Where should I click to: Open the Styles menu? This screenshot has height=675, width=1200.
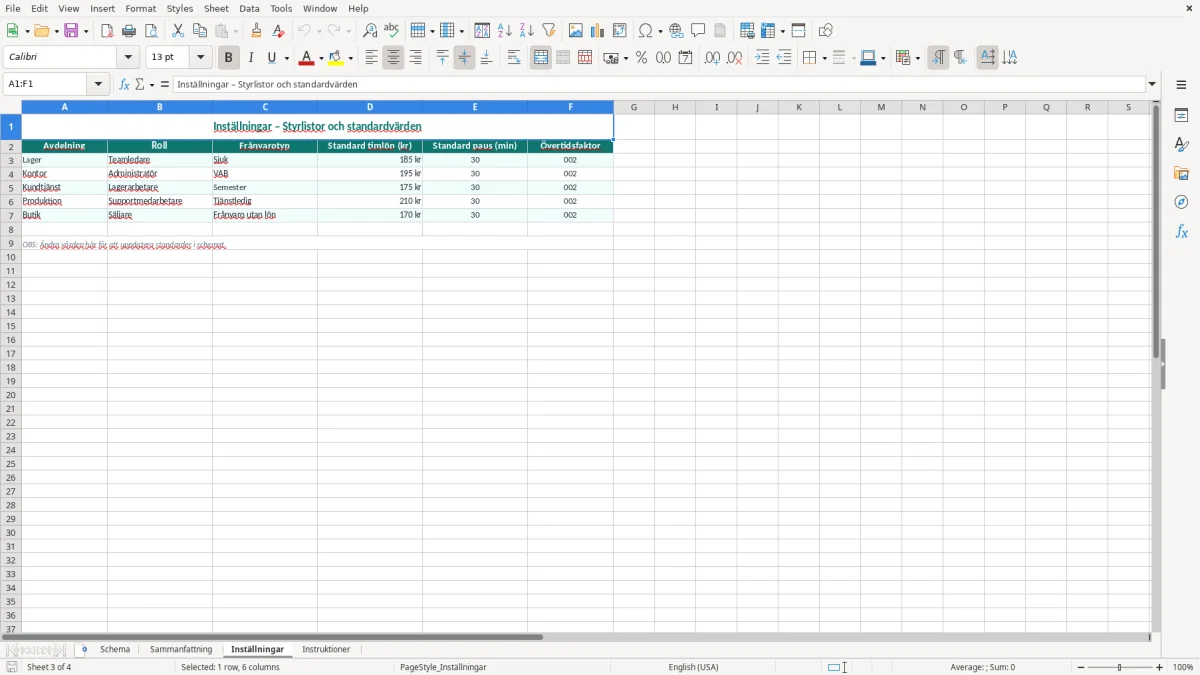click(x=180, y=8)
